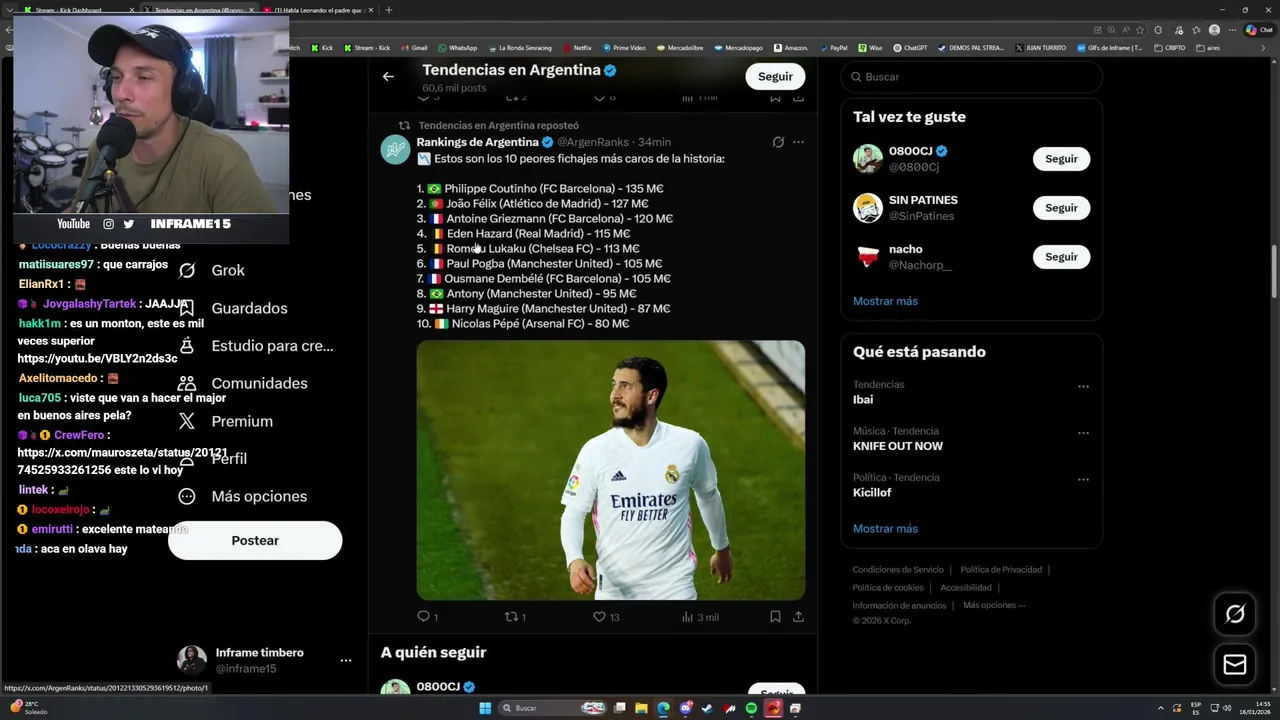Open the three-dot menu on the ArgenRanks post
This screenshot has height=720, width=1280.
(x=798, y=142)
